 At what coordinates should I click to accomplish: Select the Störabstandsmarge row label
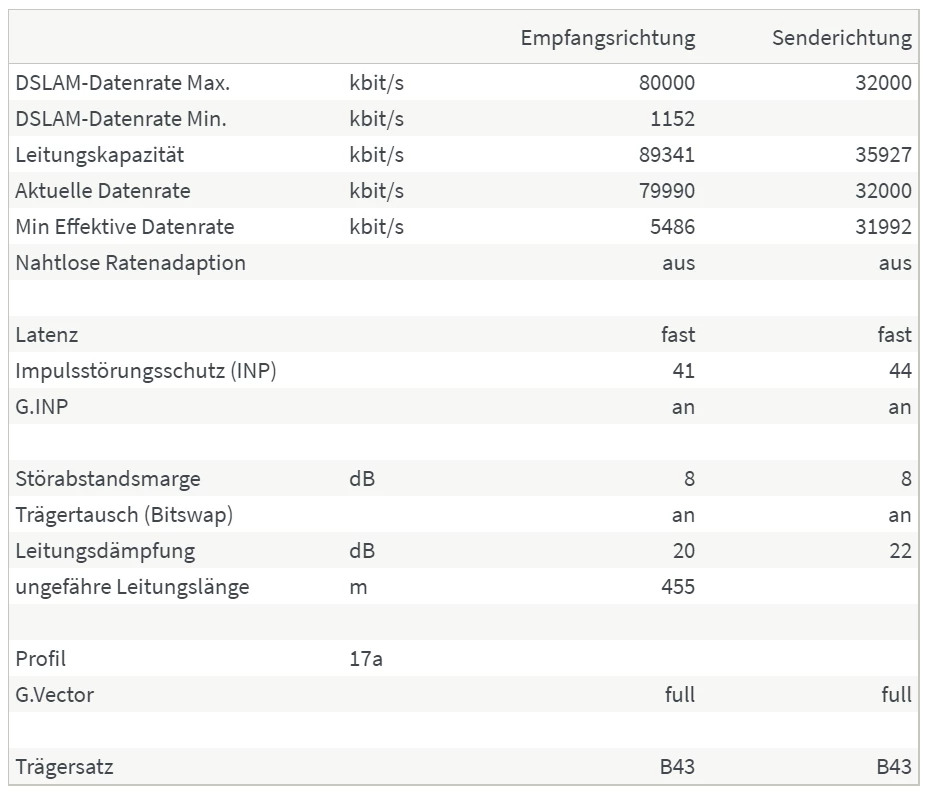(x=107, y=479)
